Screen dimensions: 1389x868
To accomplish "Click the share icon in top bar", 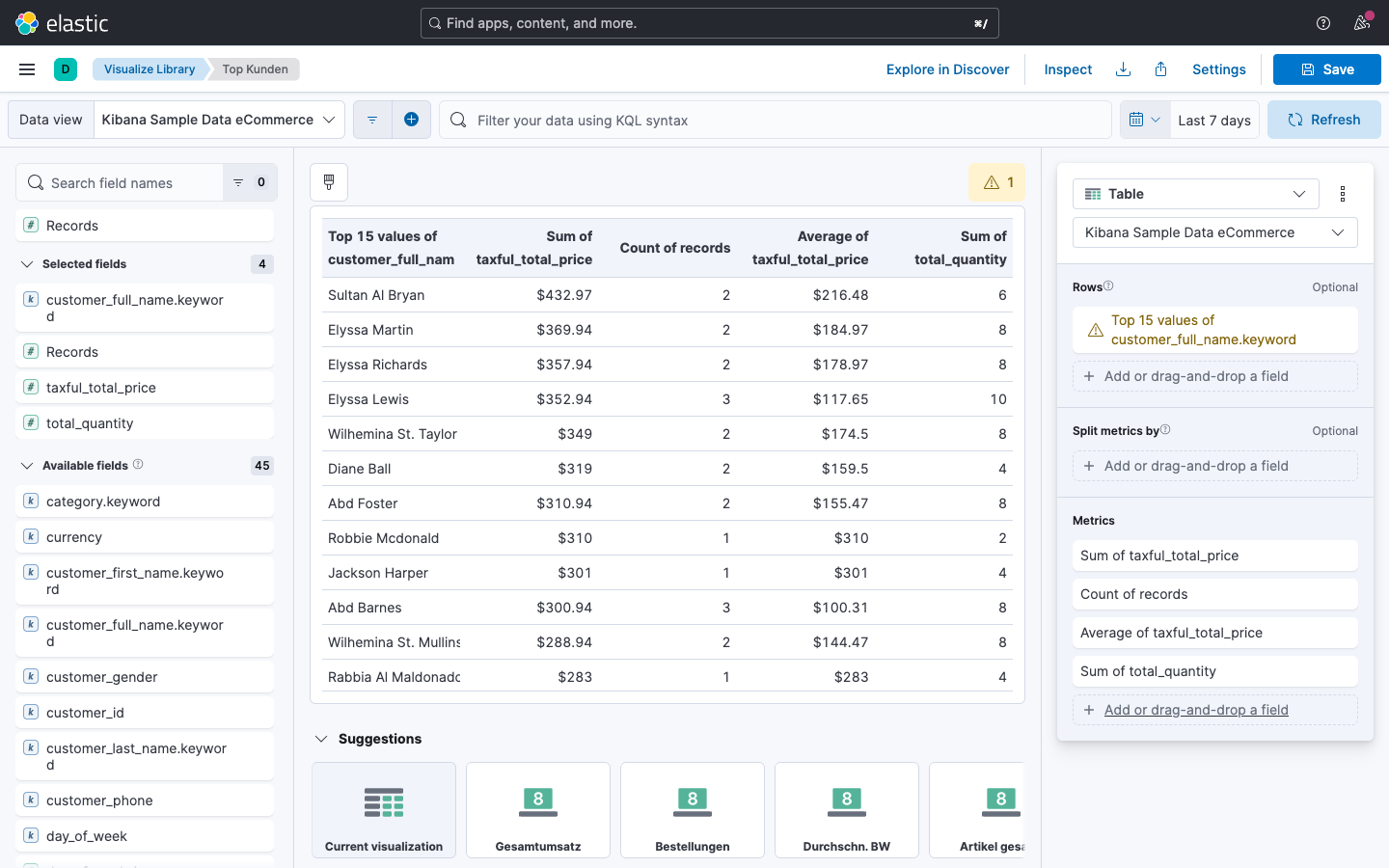I will pos(1161,69).
